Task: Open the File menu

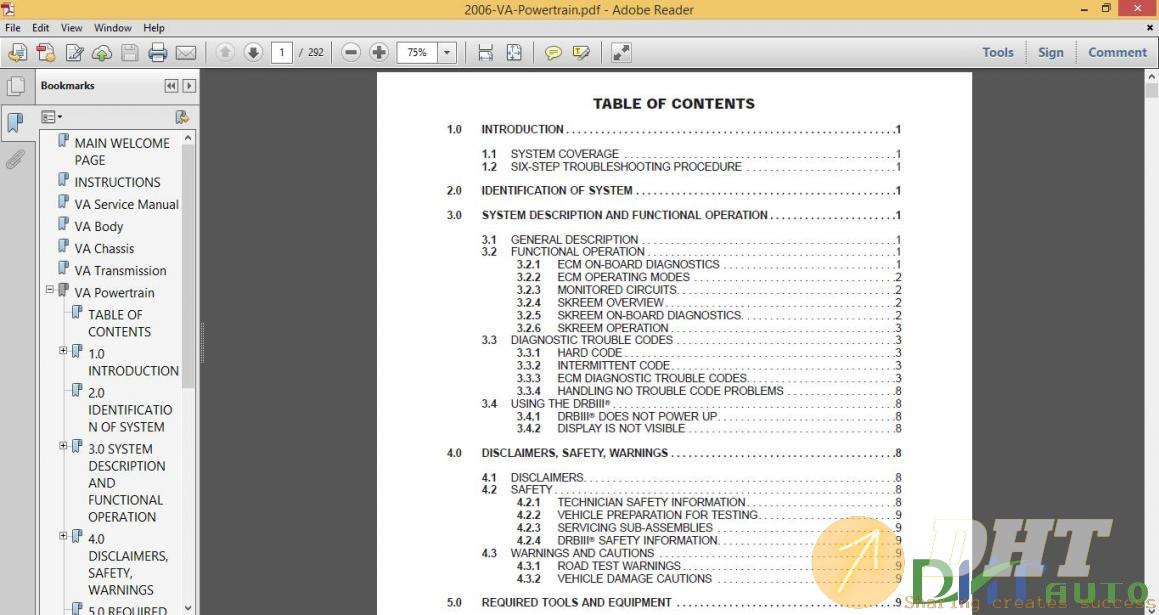Action: coord(13,27)
